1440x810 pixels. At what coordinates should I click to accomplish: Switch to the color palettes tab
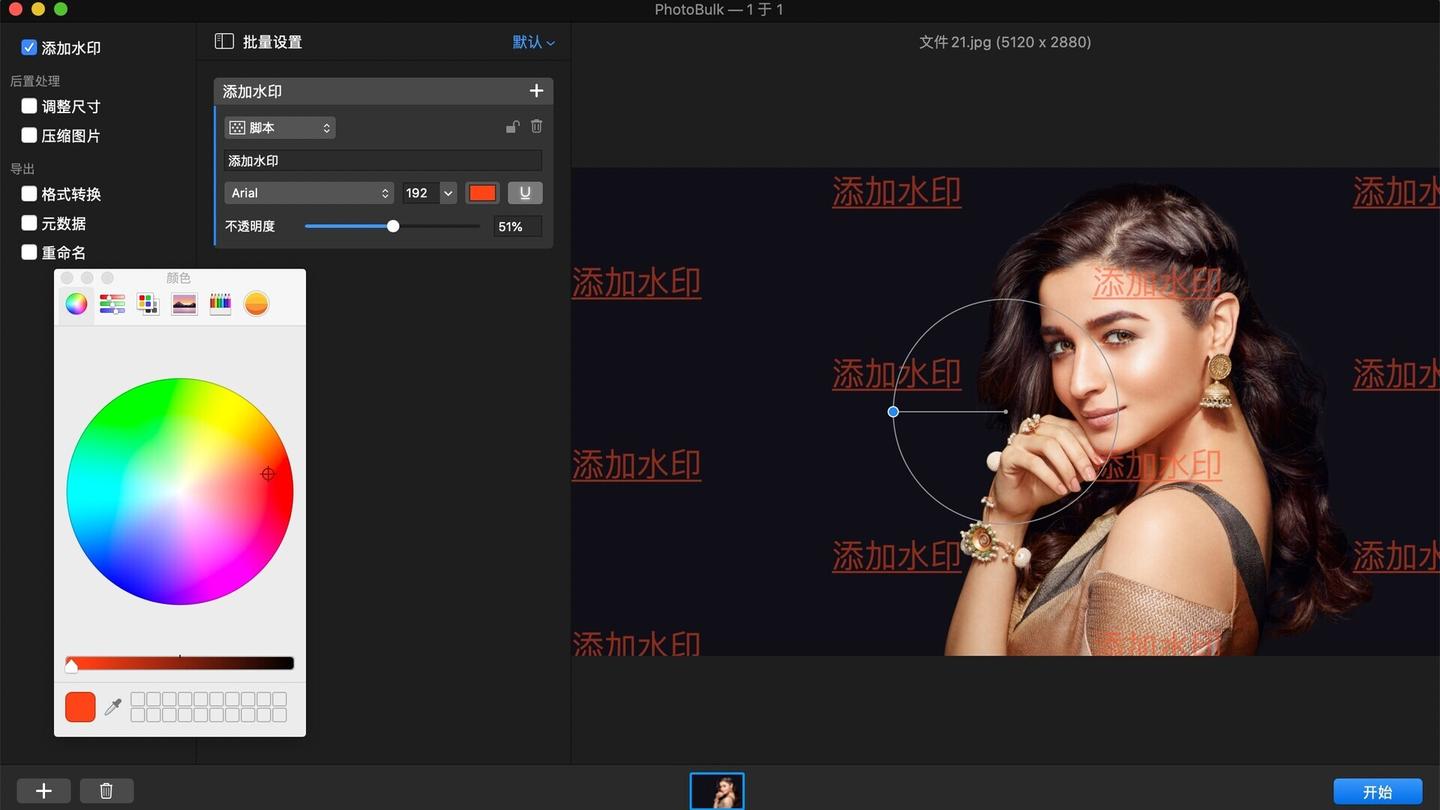click(148, 304)
